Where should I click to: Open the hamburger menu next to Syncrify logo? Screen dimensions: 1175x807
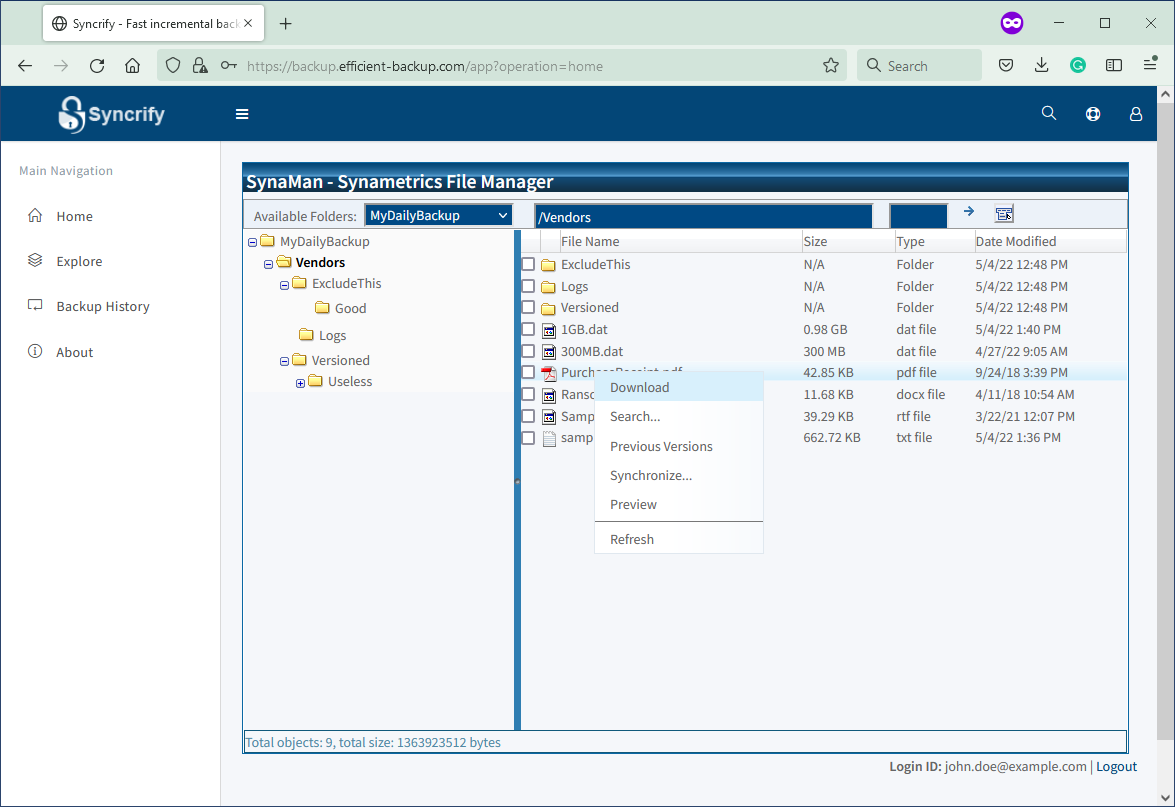(x=242, y=113)
